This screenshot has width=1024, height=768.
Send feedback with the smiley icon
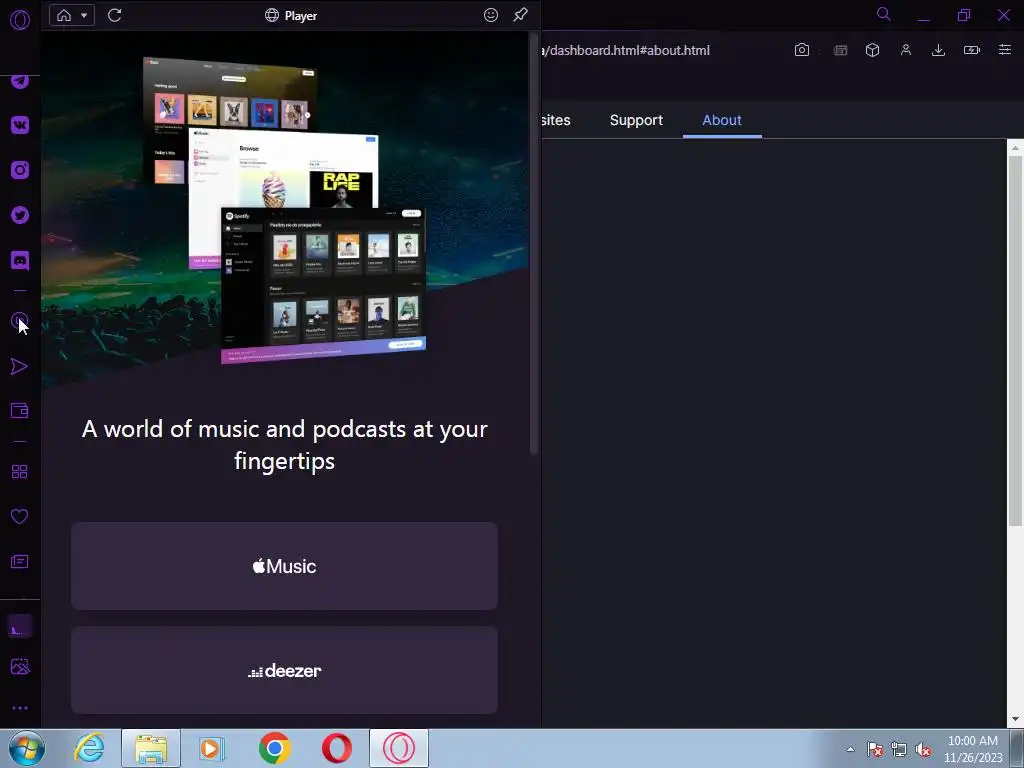tap(491, 15)
